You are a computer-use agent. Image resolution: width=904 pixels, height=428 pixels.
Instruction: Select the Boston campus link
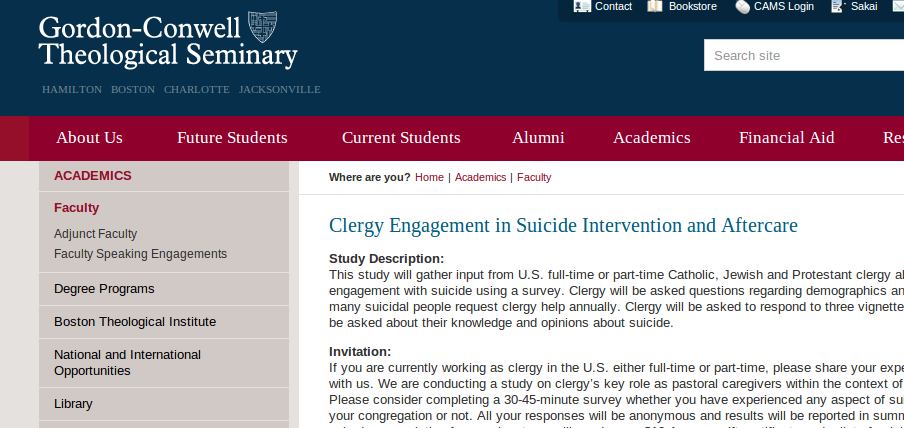[133, 89]
